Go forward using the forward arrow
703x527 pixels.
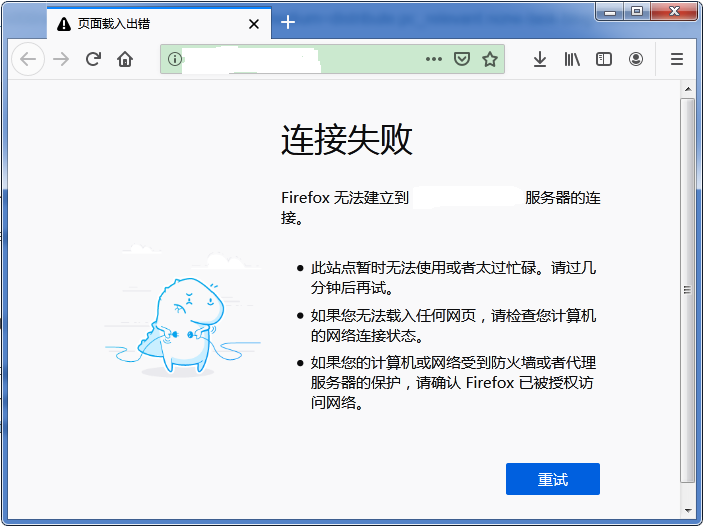click(x=61, y=59)
